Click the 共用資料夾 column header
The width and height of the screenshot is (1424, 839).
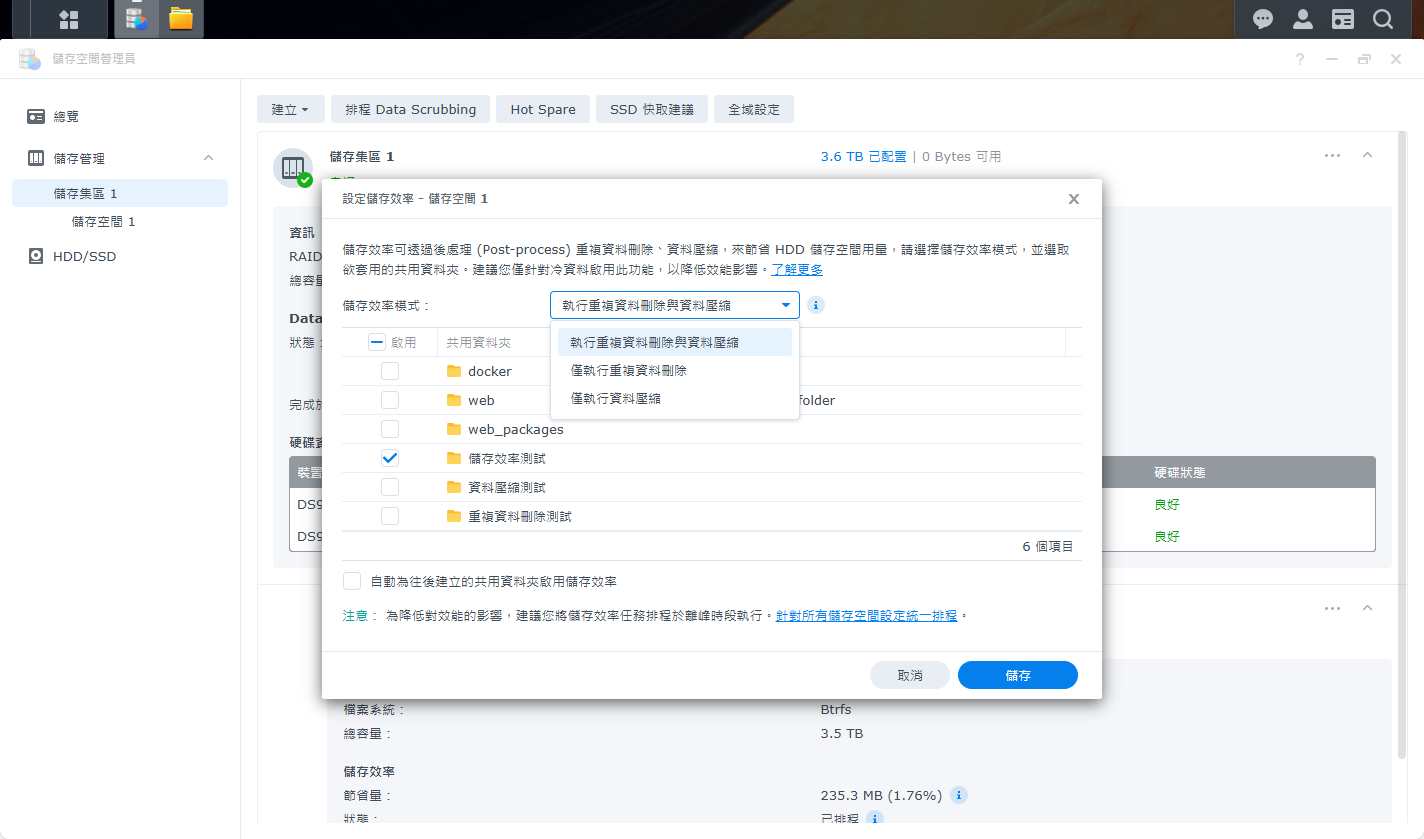(x=478, y=342)
